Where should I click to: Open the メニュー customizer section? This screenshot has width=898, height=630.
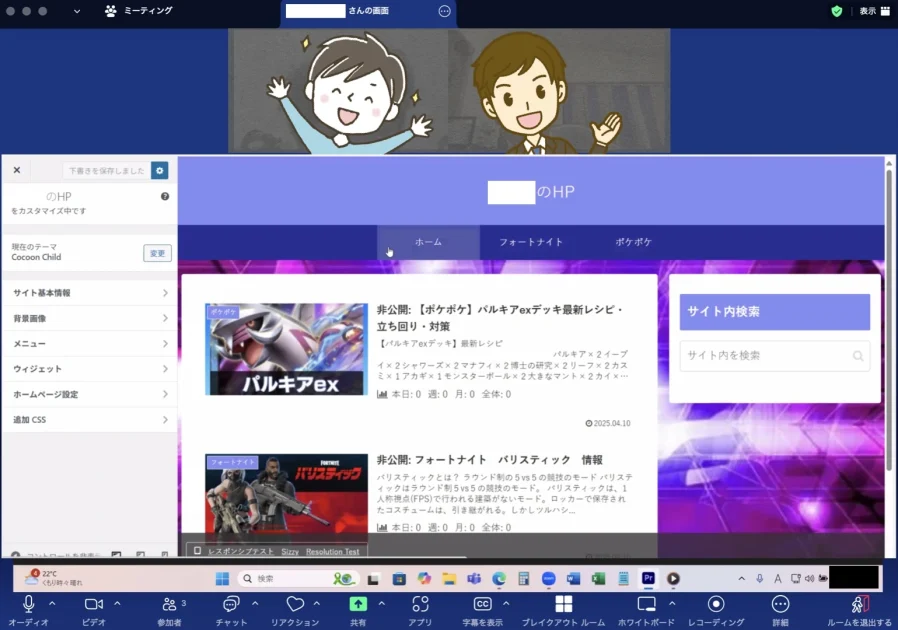click(x=90, y=344)
